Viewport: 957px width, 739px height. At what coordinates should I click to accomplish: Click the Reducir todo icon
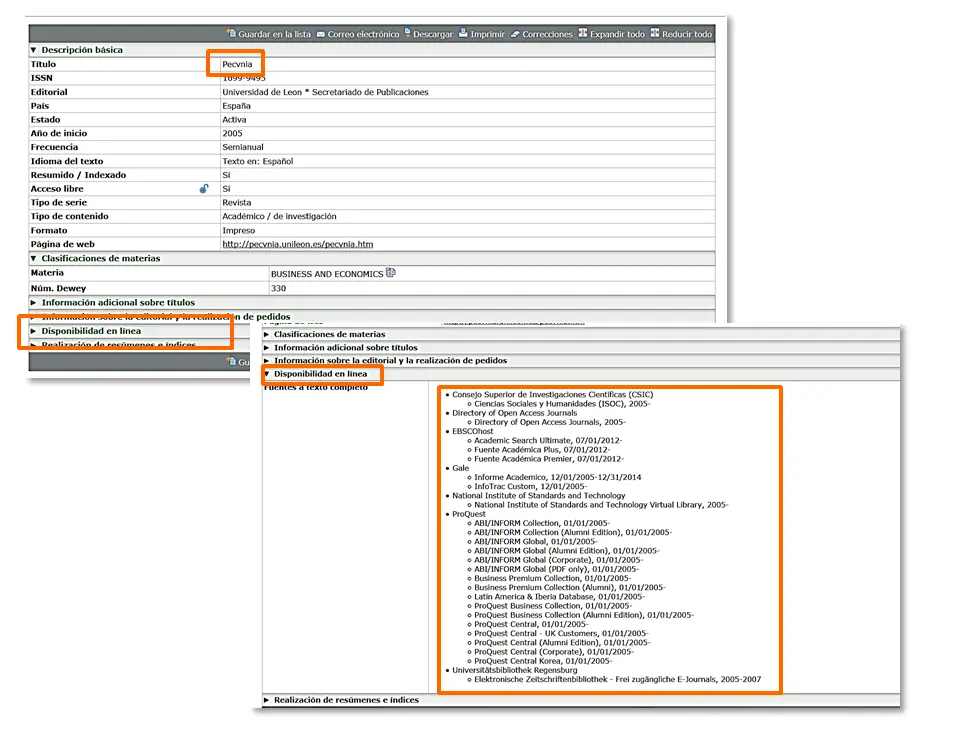point(655,34)
